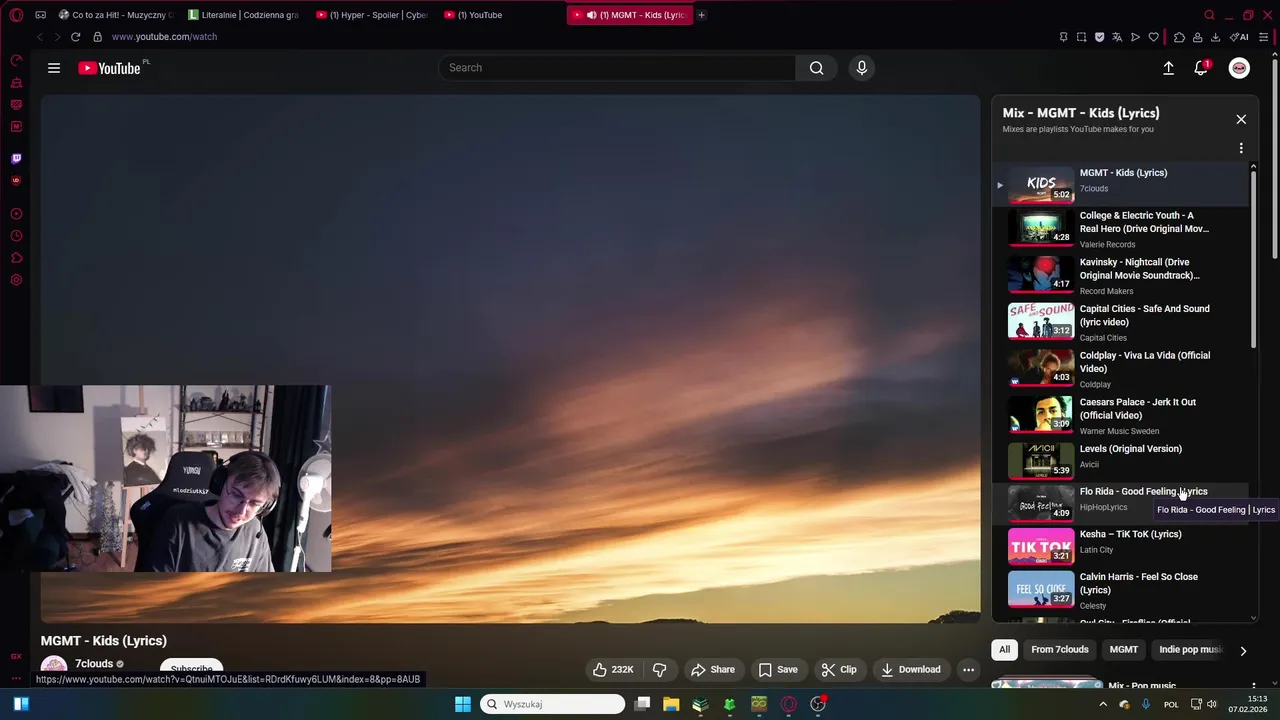The width and height of the screenshot is (1280, 720).
Task: Open more actions ellipsis under video
Action: point(968,670)
